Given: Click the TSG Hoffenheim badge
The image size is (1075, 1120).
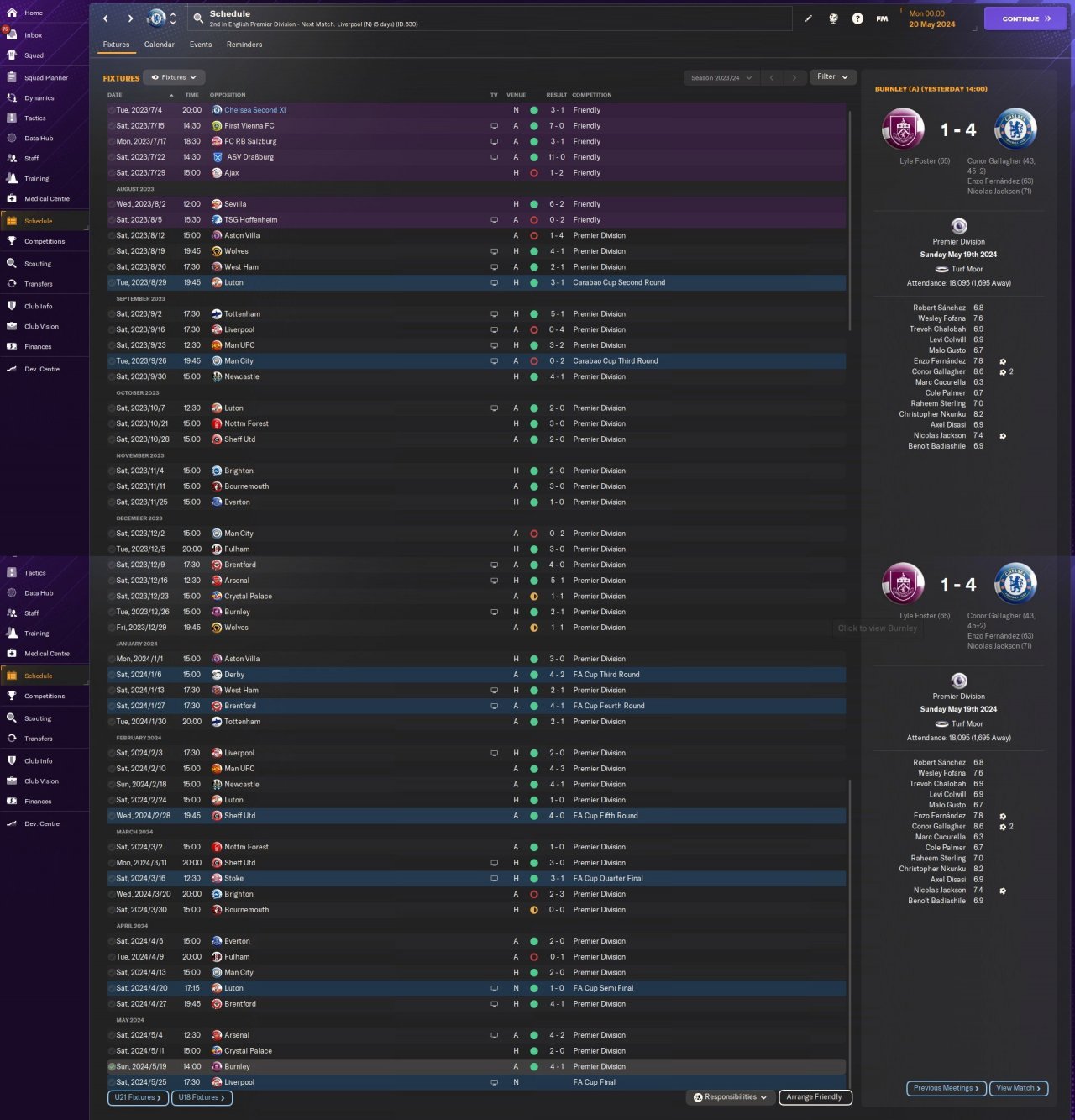Looking at the screenshot, I should (217, 220).
